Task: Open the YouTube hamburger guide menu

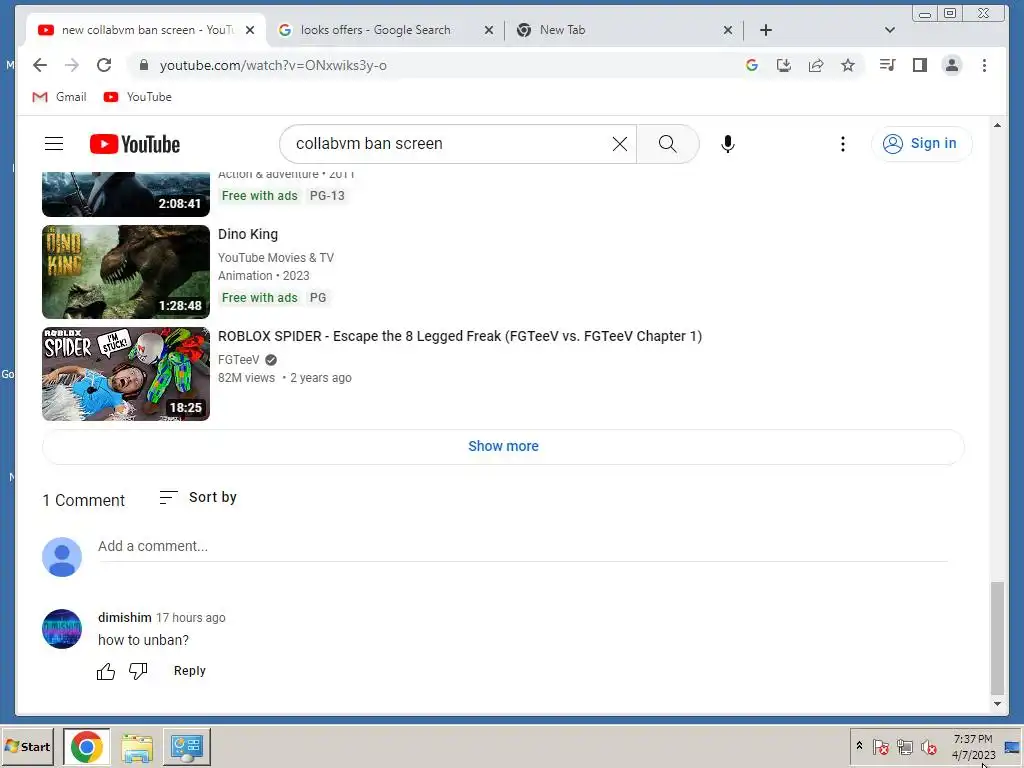Action: pos(54,144)
